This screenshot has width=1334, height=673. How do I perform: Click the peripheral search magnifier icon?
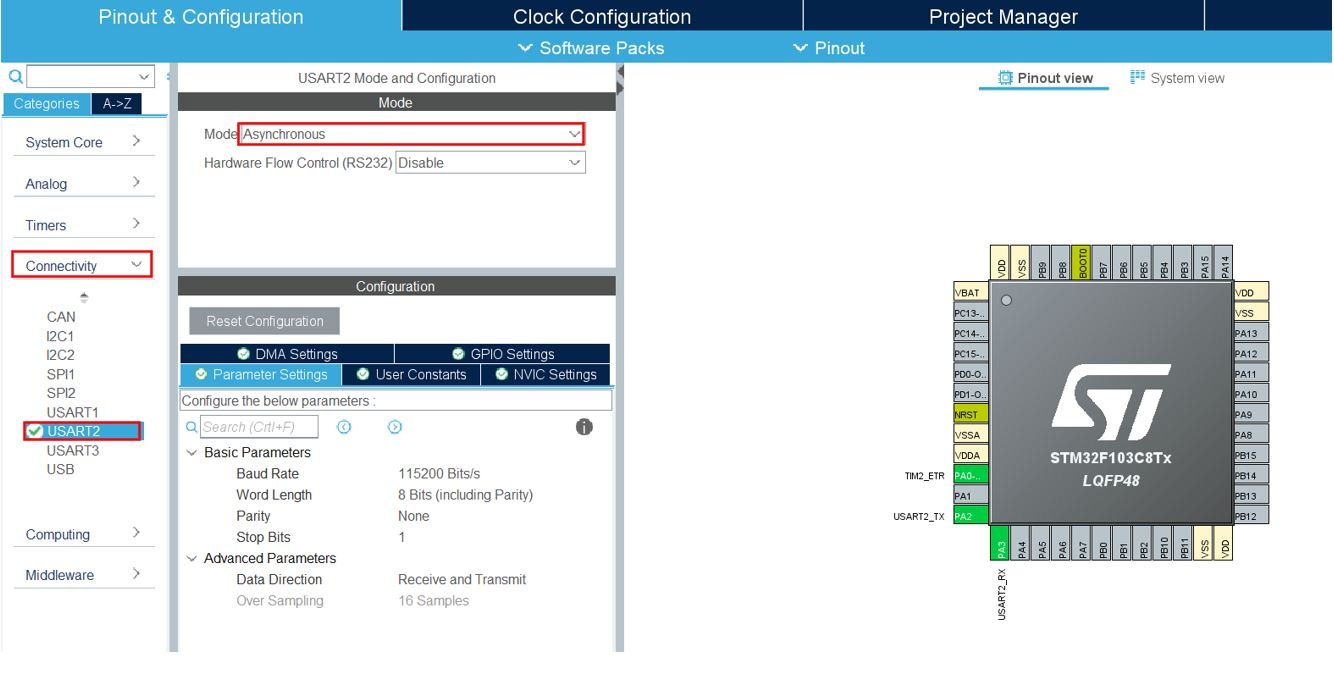tap(14, 76)
